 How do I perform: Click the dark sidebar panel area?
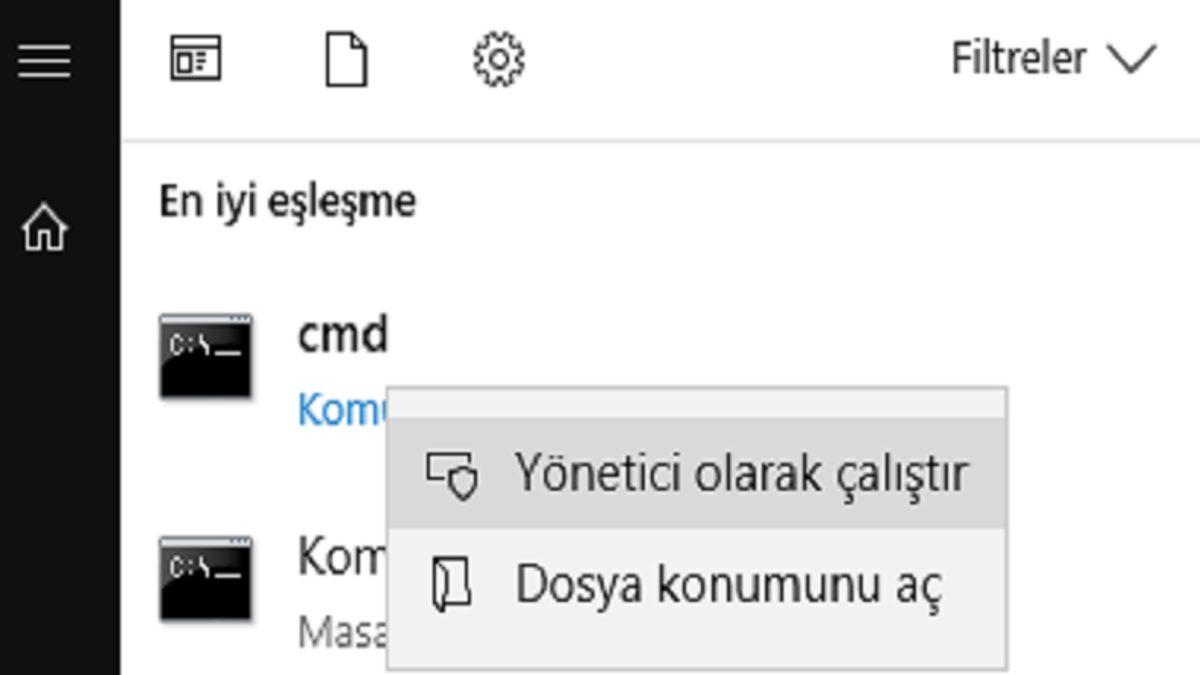[x=60, y=450]
